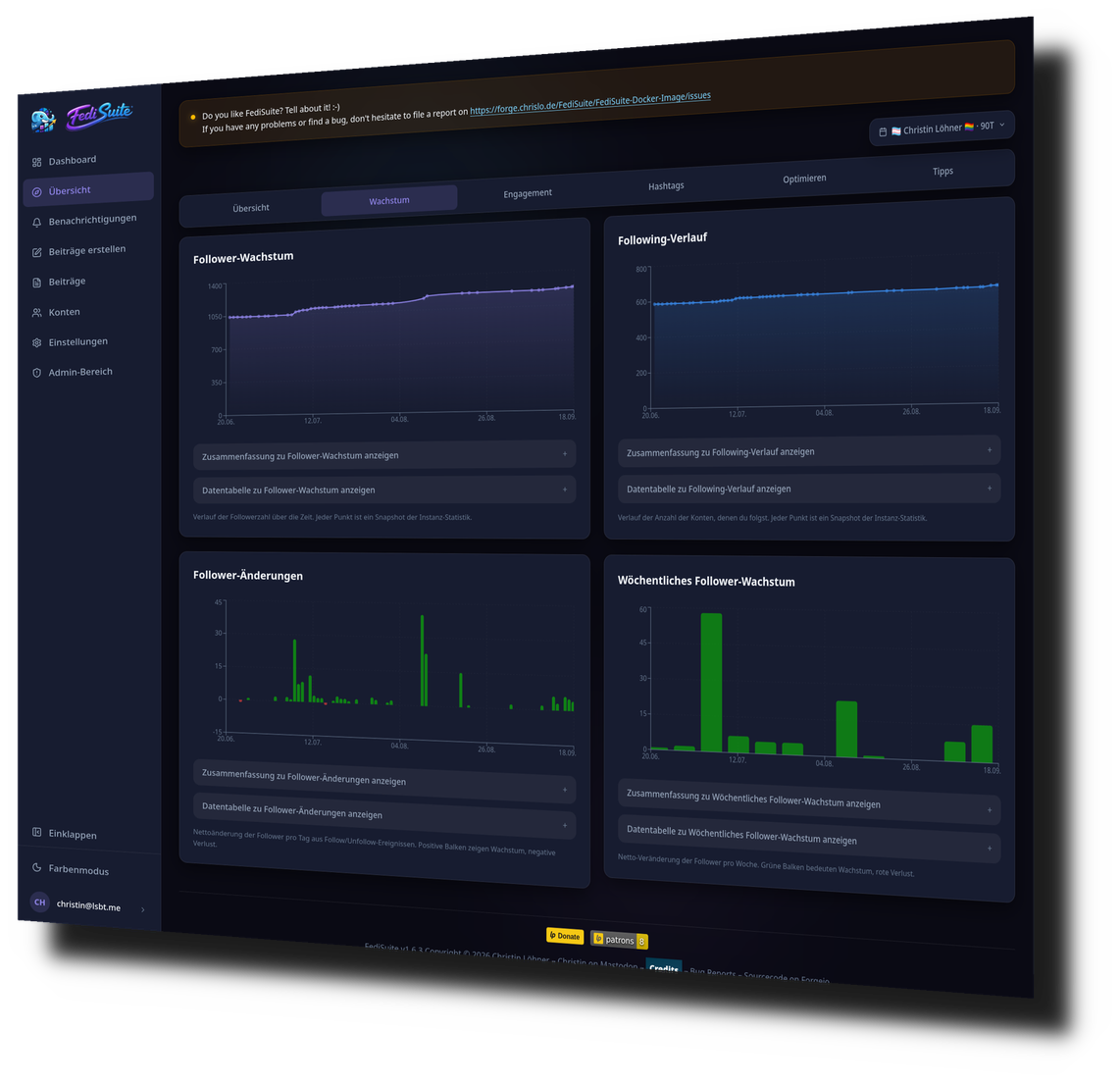The width and height of the screenshot is (1120, 1083).
Task: Click the Einklappen sidebar collapse icon
Action: (x=36, y=832)
